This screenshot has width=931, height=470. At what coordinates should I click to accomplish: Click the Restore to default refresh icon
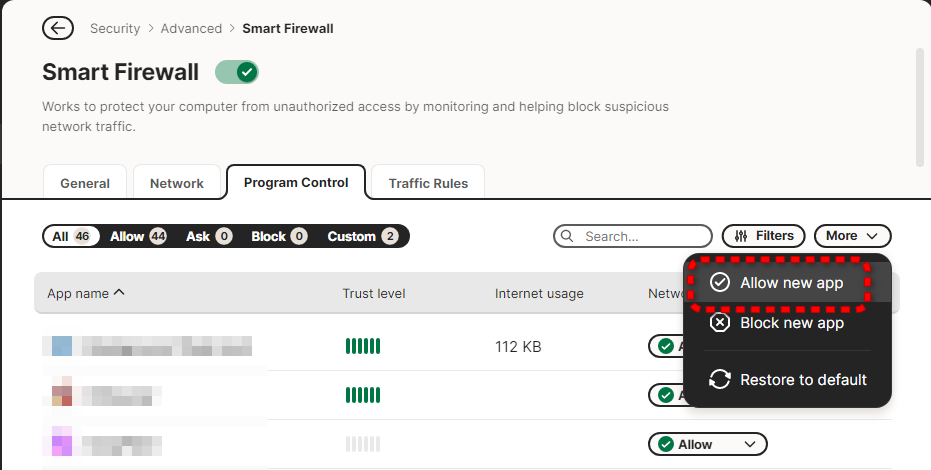coord(719,380)
